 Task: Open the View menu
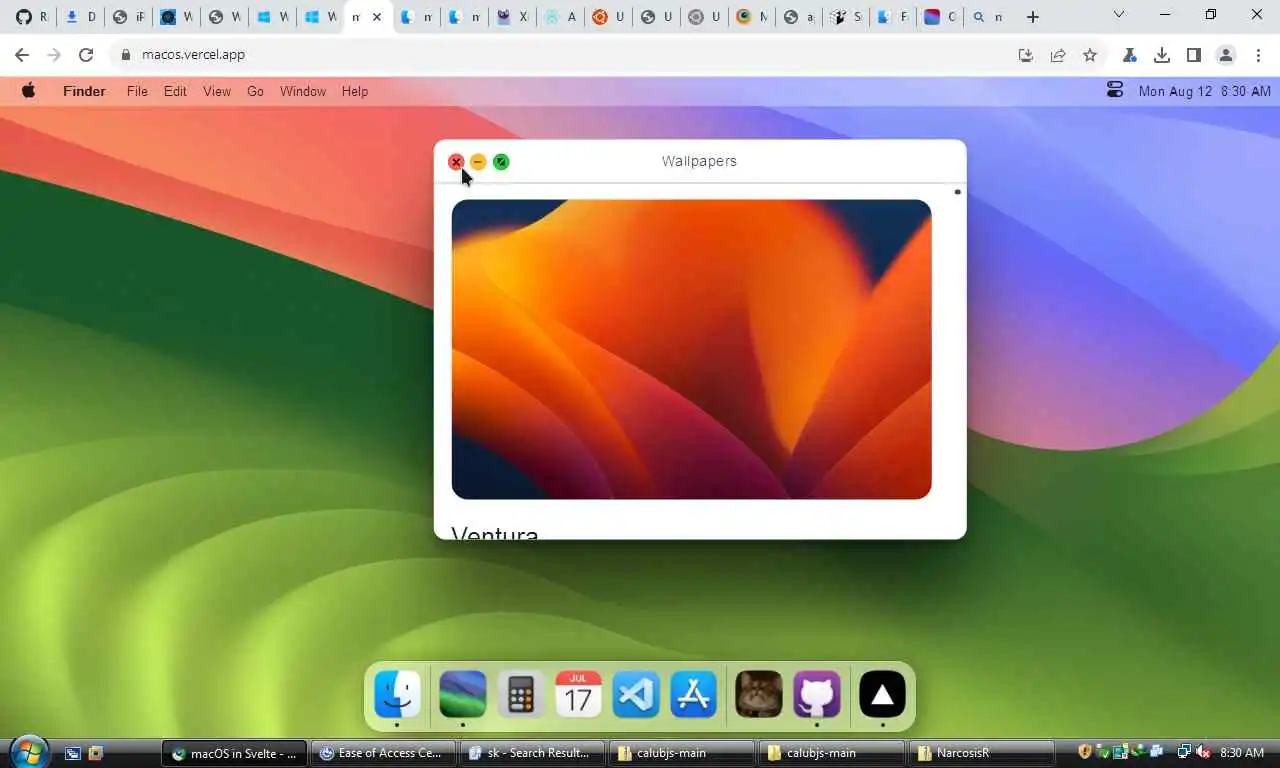click(x=217, y=91)
